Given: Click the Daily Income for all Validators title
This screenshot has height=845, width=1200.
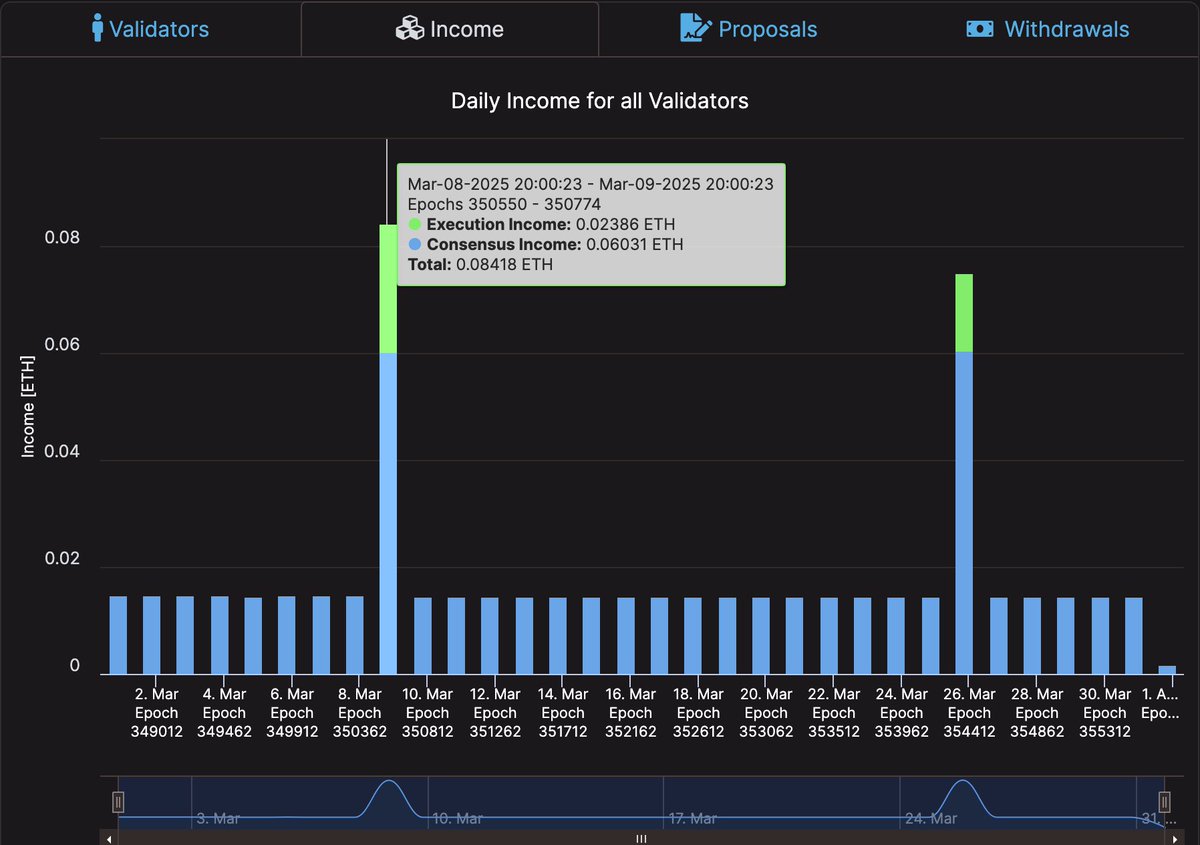Looking at the screenshot, I should point(599,100).
